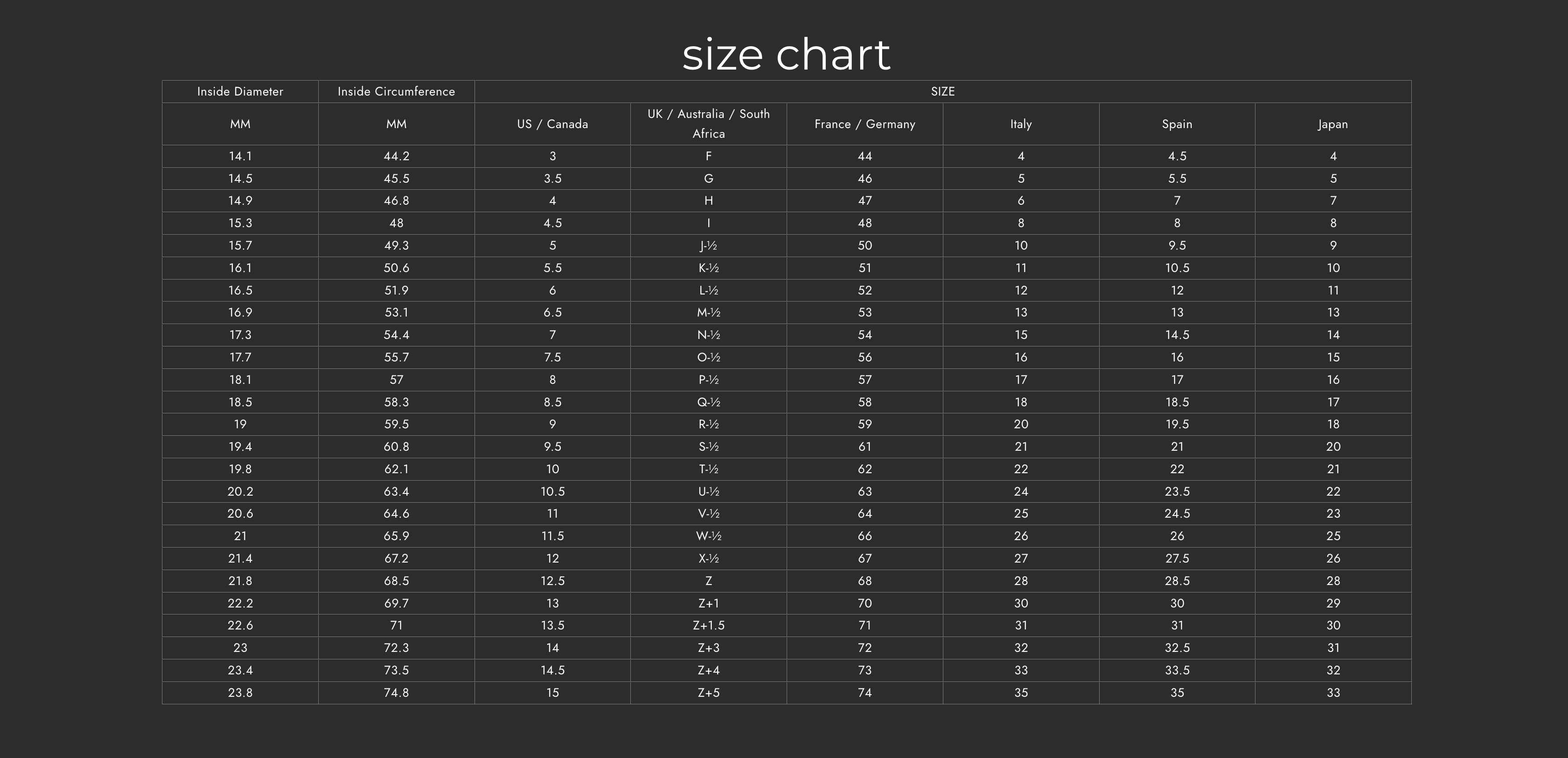Viewport: 1568px width, 758px height.
Task: Click the SIZE group header
Action: (x=942, y=91)
